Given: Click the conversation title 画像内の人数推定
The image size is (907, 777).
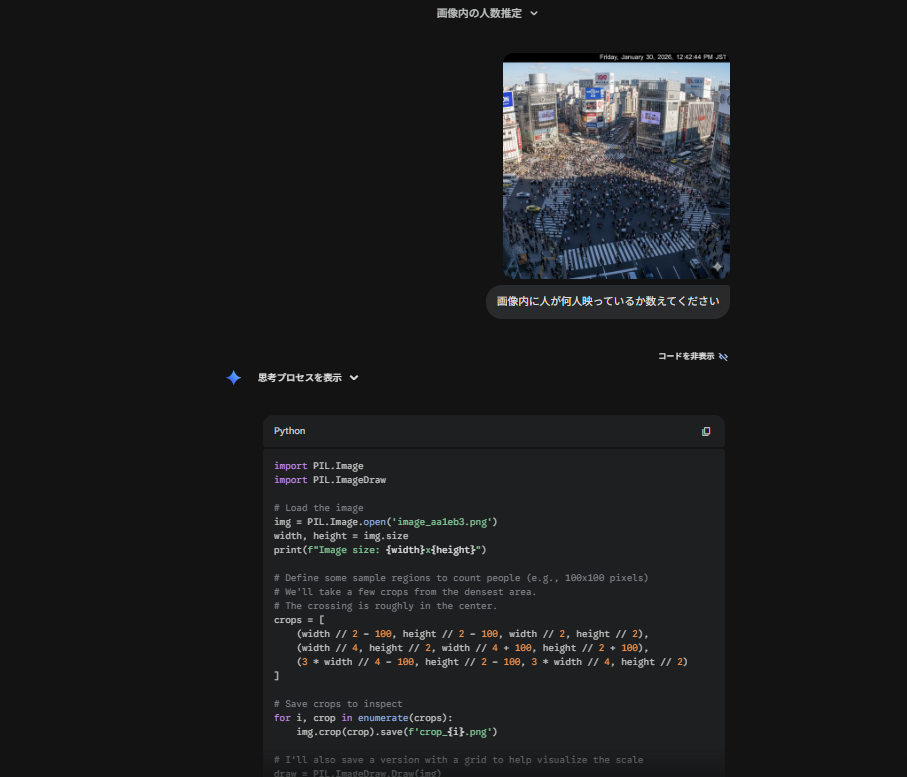Looking at the screenshot, I should (478, 13).
